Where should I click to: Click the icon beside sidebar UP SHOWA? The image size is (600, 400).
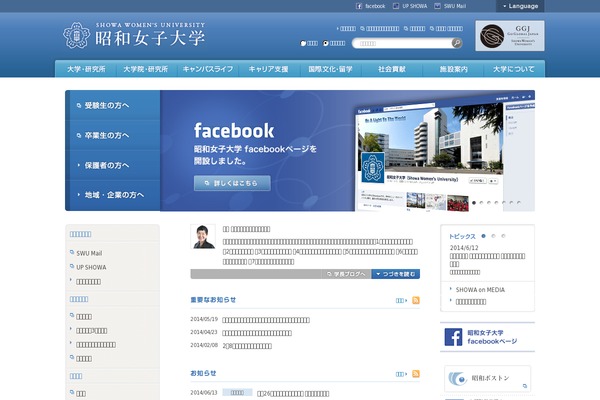click(x=72, y=266)
